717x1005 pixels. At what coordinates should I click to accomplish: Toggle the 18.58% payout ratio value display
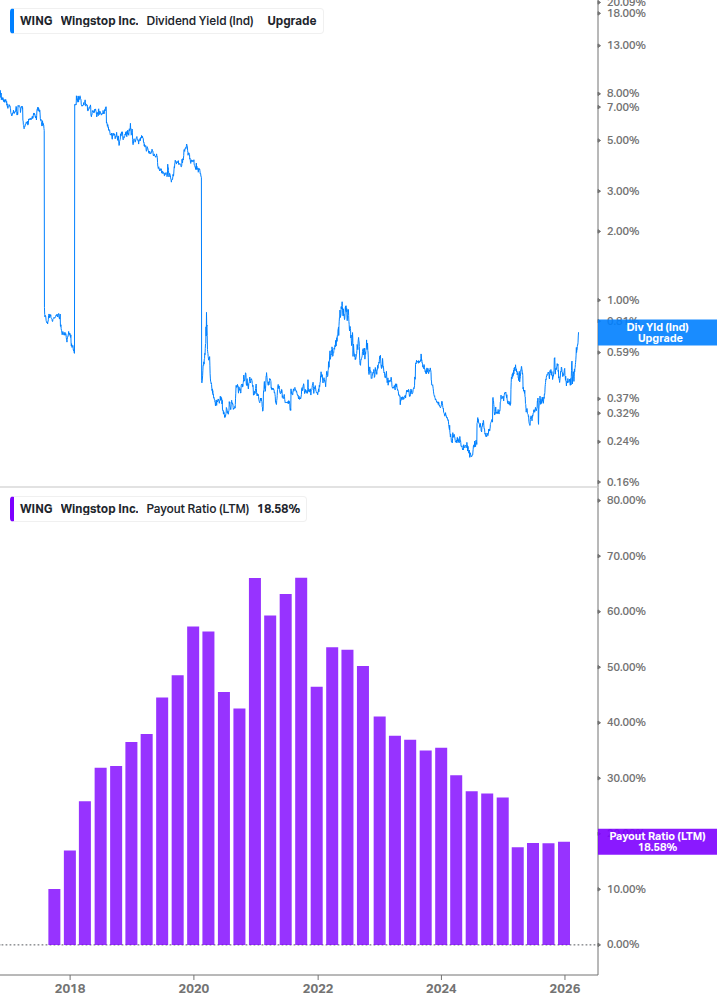pos(277,509)
